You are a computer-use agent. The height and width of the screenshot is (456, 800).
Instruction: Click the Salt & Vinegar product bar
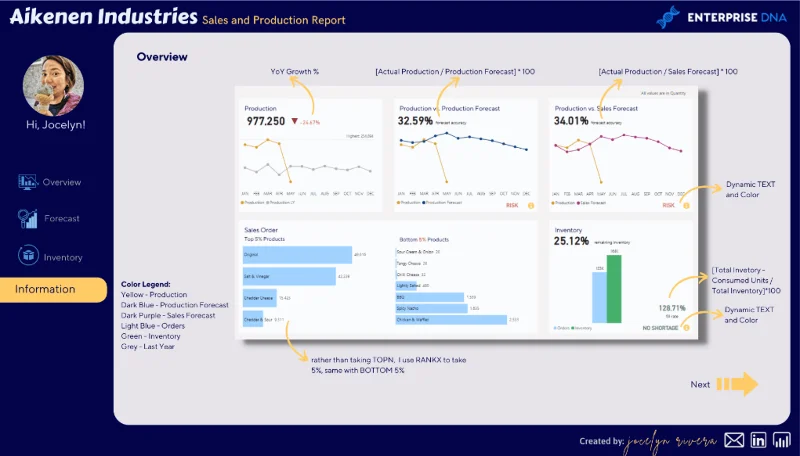point(289,276)
